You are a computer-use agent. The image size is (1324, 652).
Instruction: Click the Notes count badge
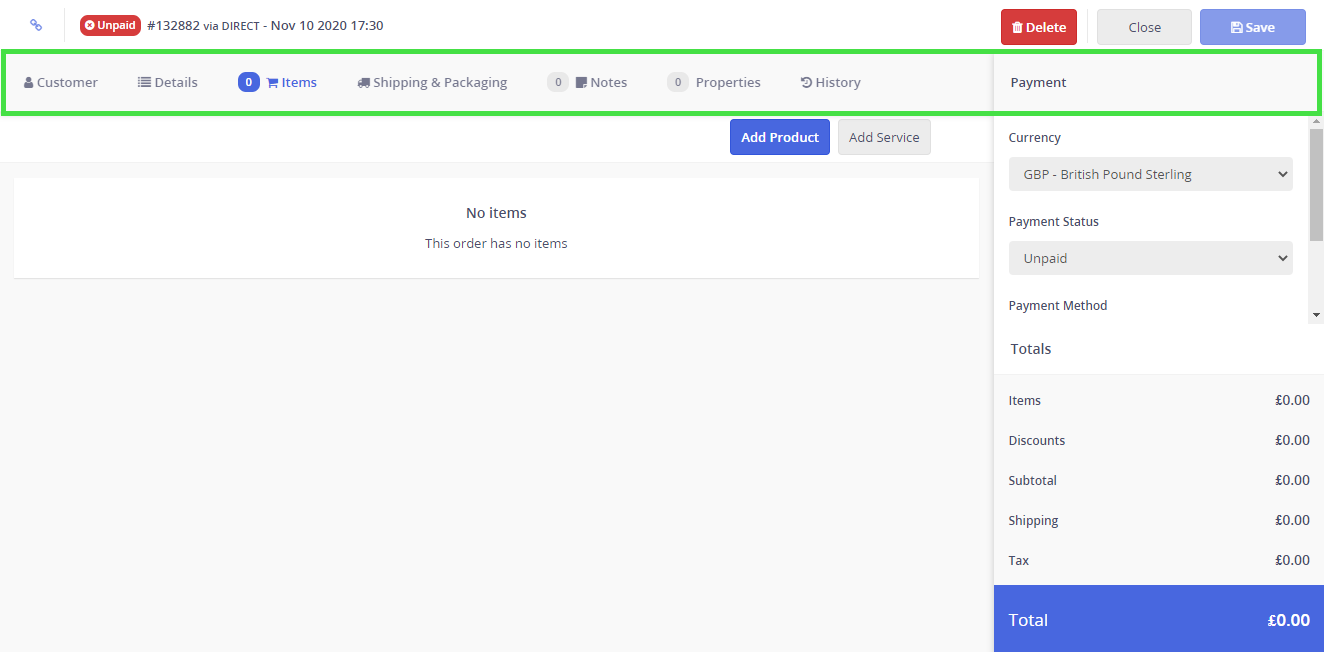click(557, 83)
